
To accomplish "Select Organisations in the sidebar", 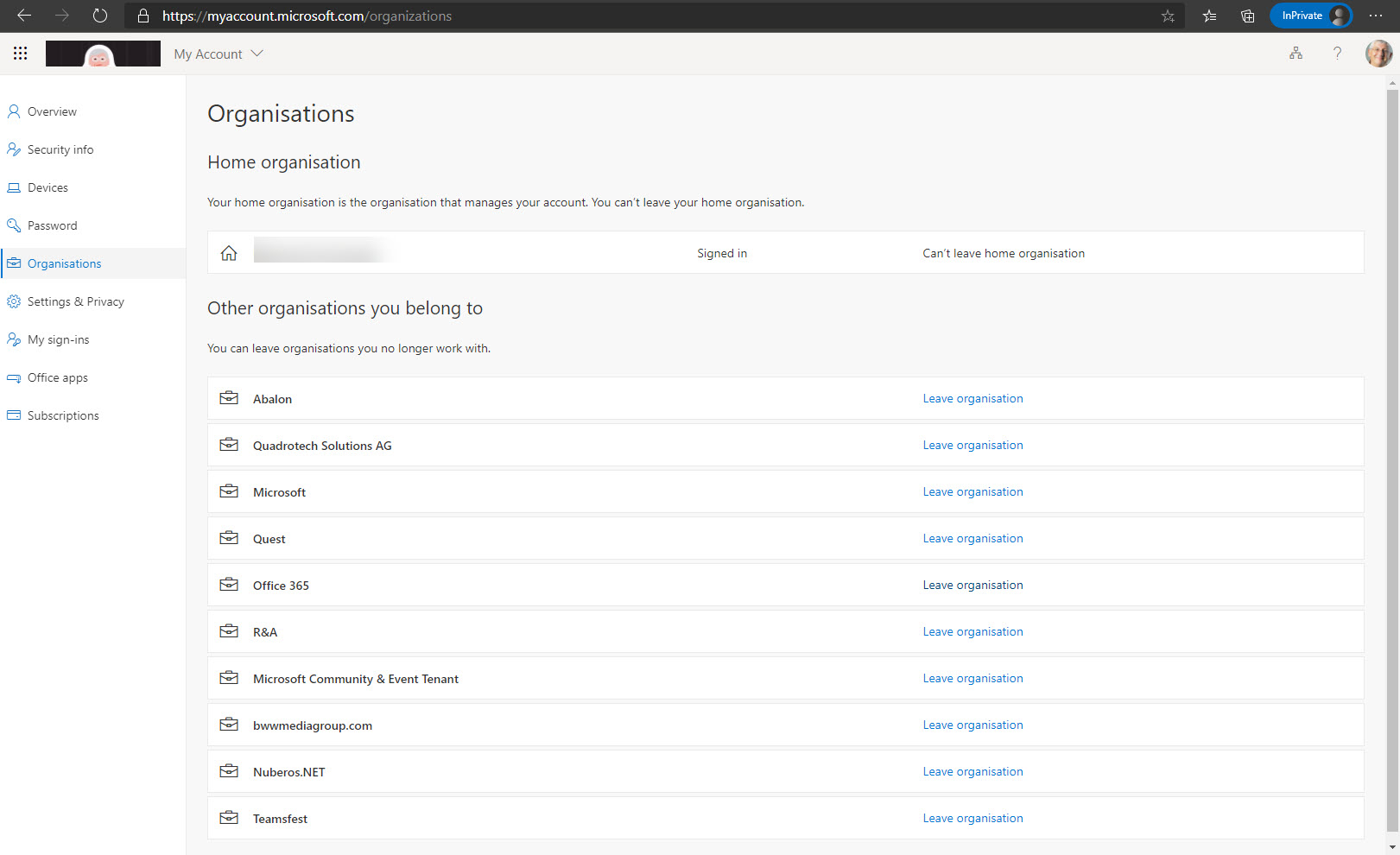I will coord(92,263).
